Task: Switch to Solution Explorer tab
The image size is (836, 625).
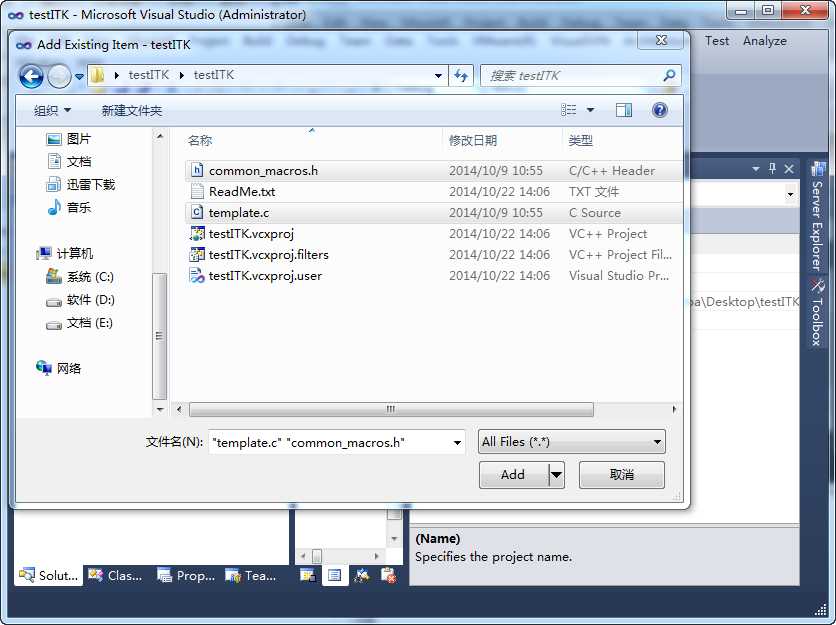Action: pos(49,575)
